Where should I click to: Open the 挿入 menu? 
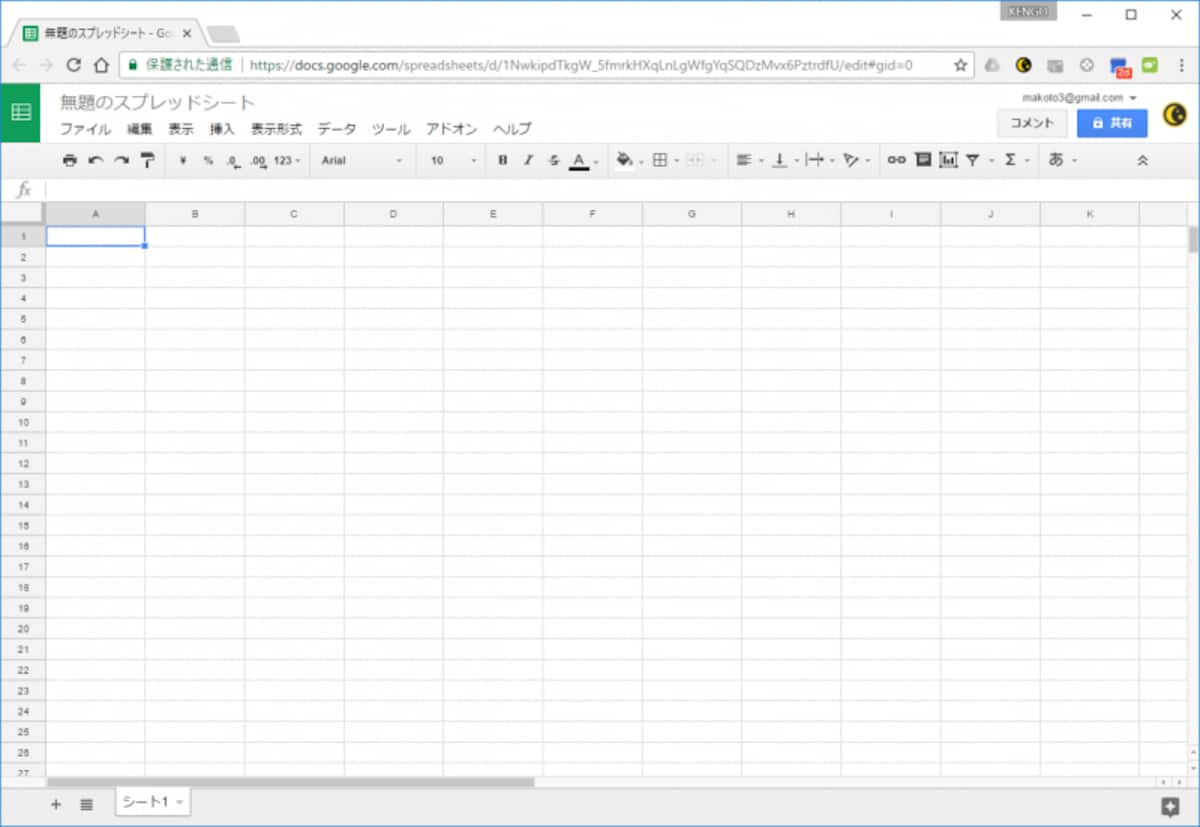click(222, 129)
